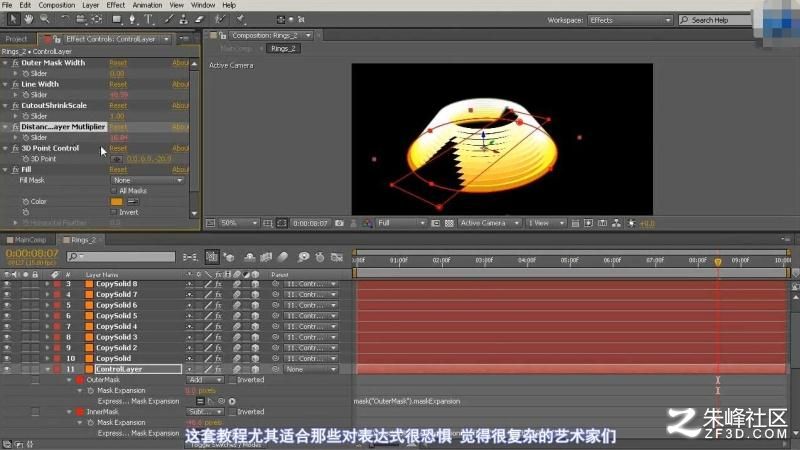Image resolution: width=800 pixels, height=450 pixels.
Task: Enable Motion Blur icon in timeline
Action: coord(283,257)
